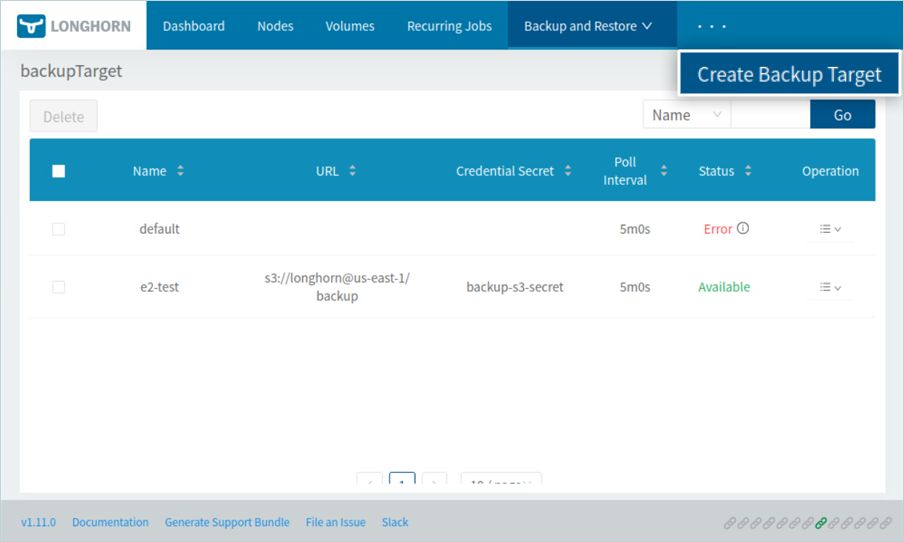Click the Error info icon for default

743,228
